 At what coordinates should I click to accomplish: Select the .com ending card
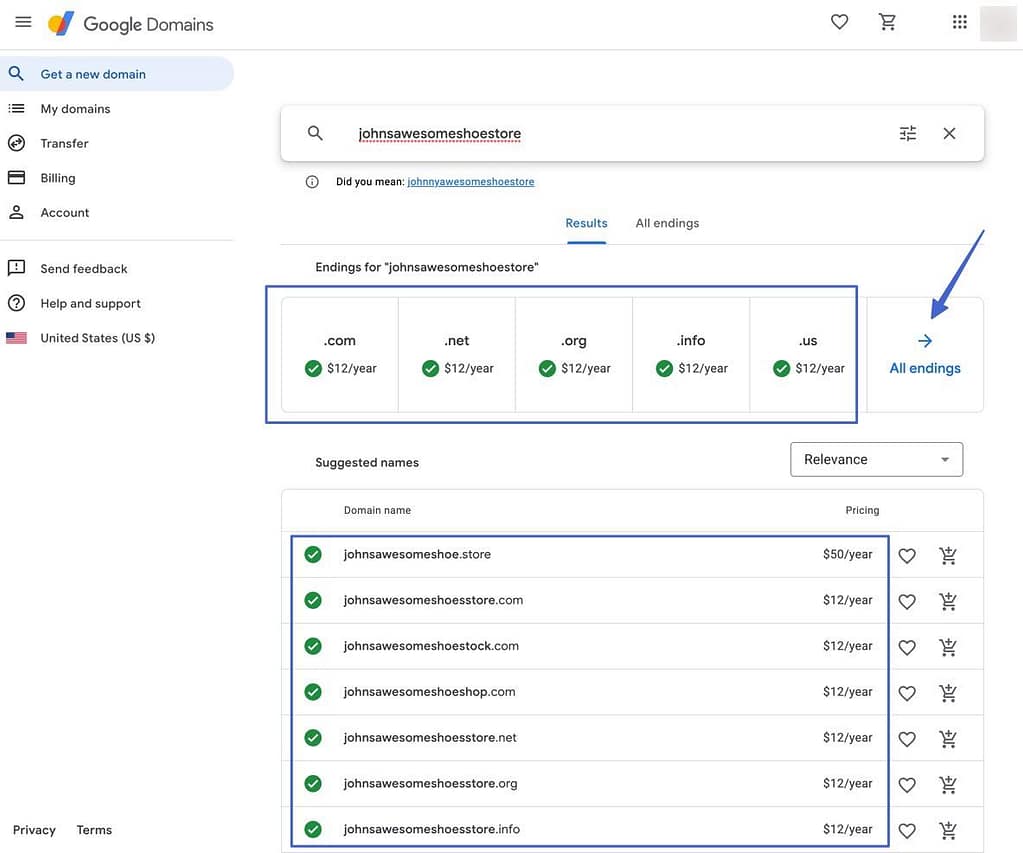[340, 354]
